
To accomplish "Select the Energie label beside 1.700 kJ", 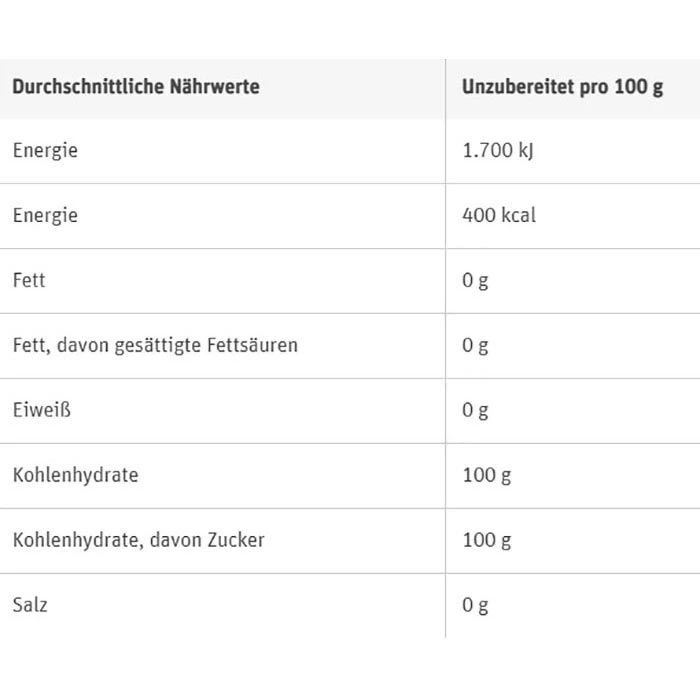I will point(45,151).
